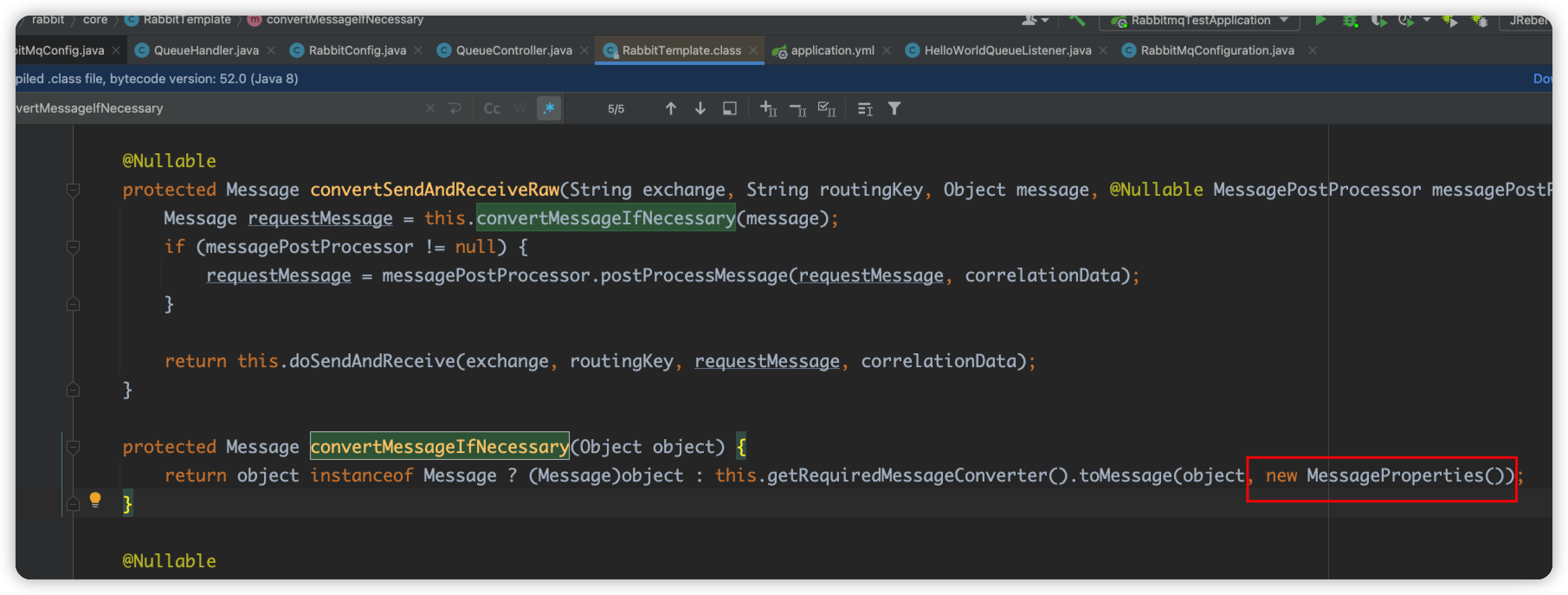Collapse the convertSendAndReceiveRaw method fold marker

(x=73, y=190)
